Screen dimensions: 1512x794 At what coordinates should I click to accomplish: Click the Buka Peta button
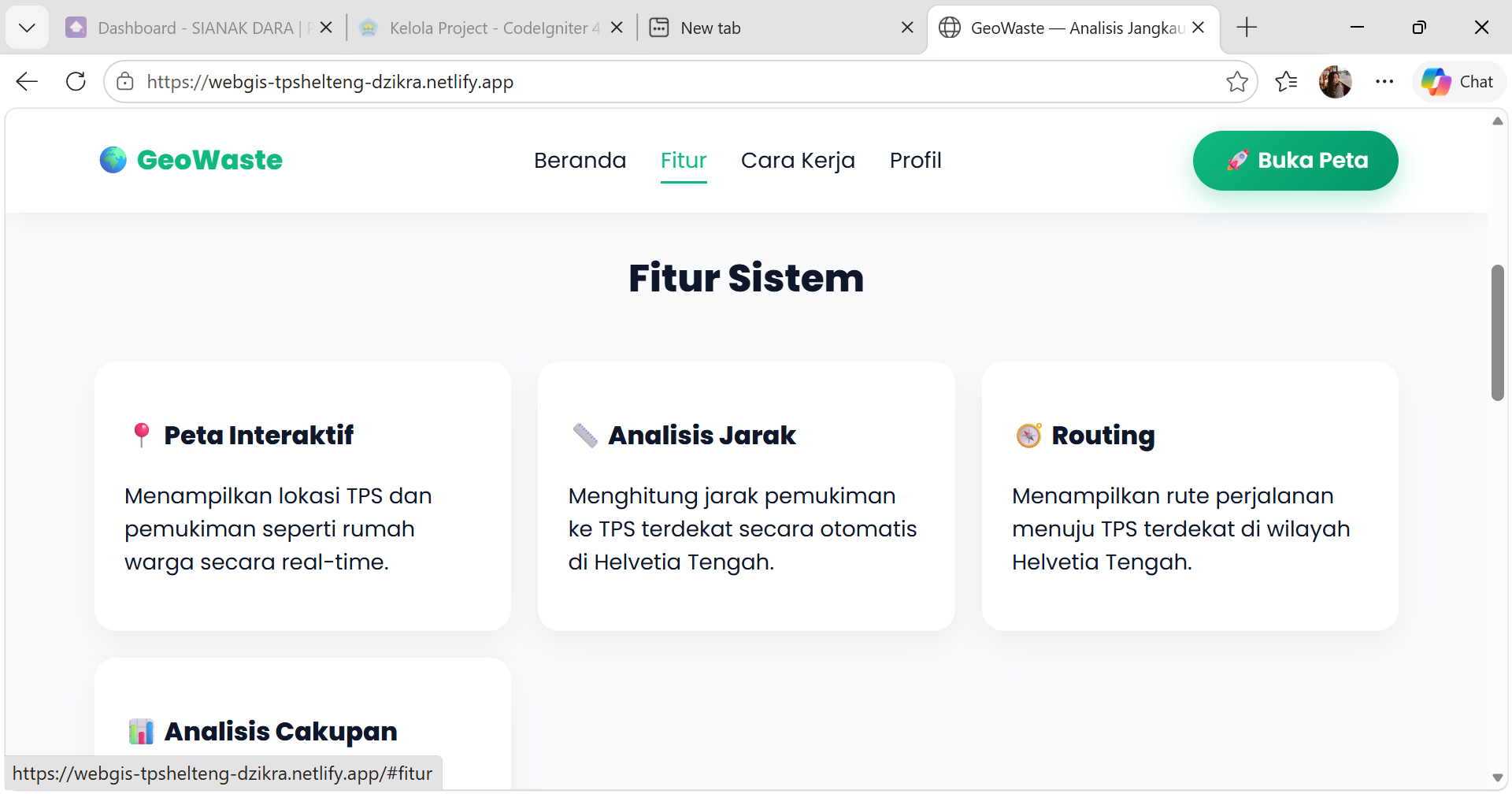coord(1295,161)
